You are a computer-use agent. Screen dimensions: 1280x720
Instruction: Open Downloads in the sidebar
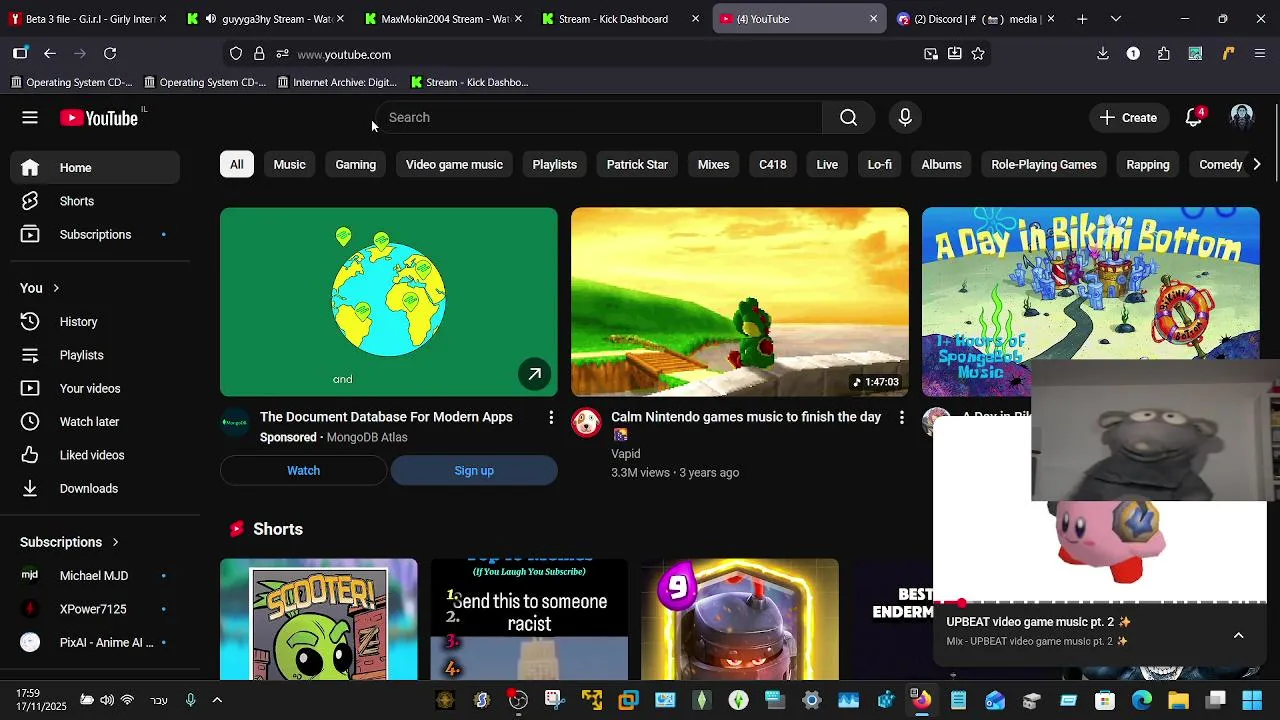pyautogui.click(x=95, y=489)
